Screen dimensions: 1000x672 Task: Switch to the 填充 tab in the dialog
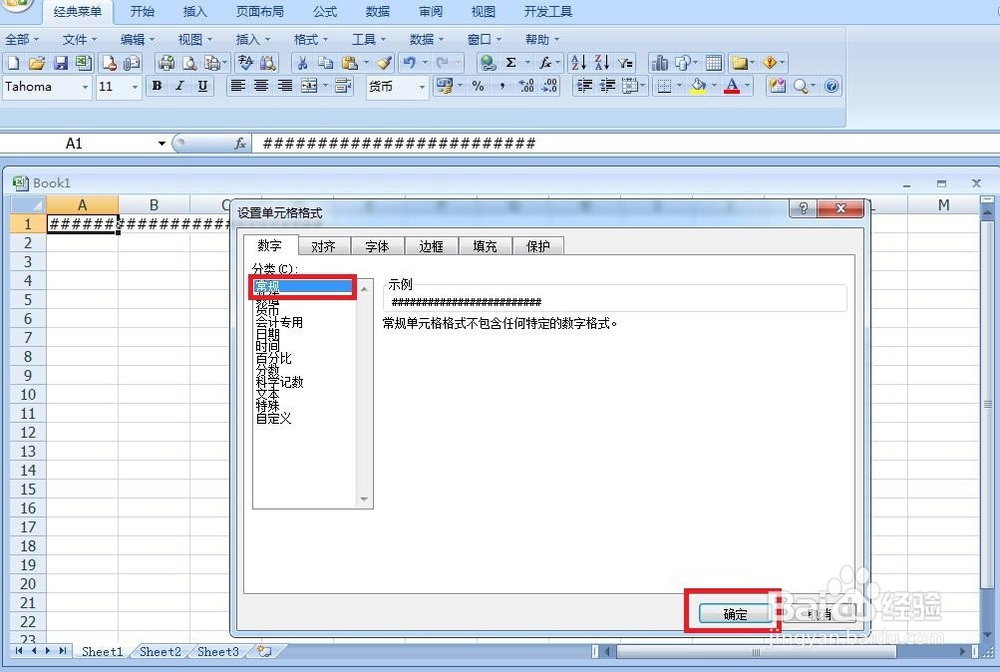tap(485, 246)
